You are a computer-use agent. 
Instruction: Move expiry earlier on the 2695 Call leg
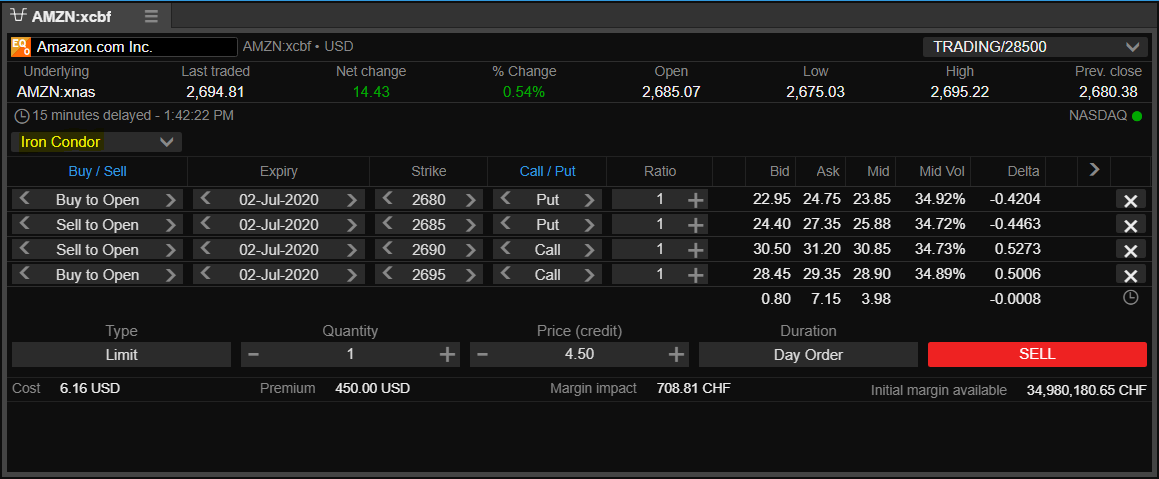pyautogui.click(x=205, y=275)
